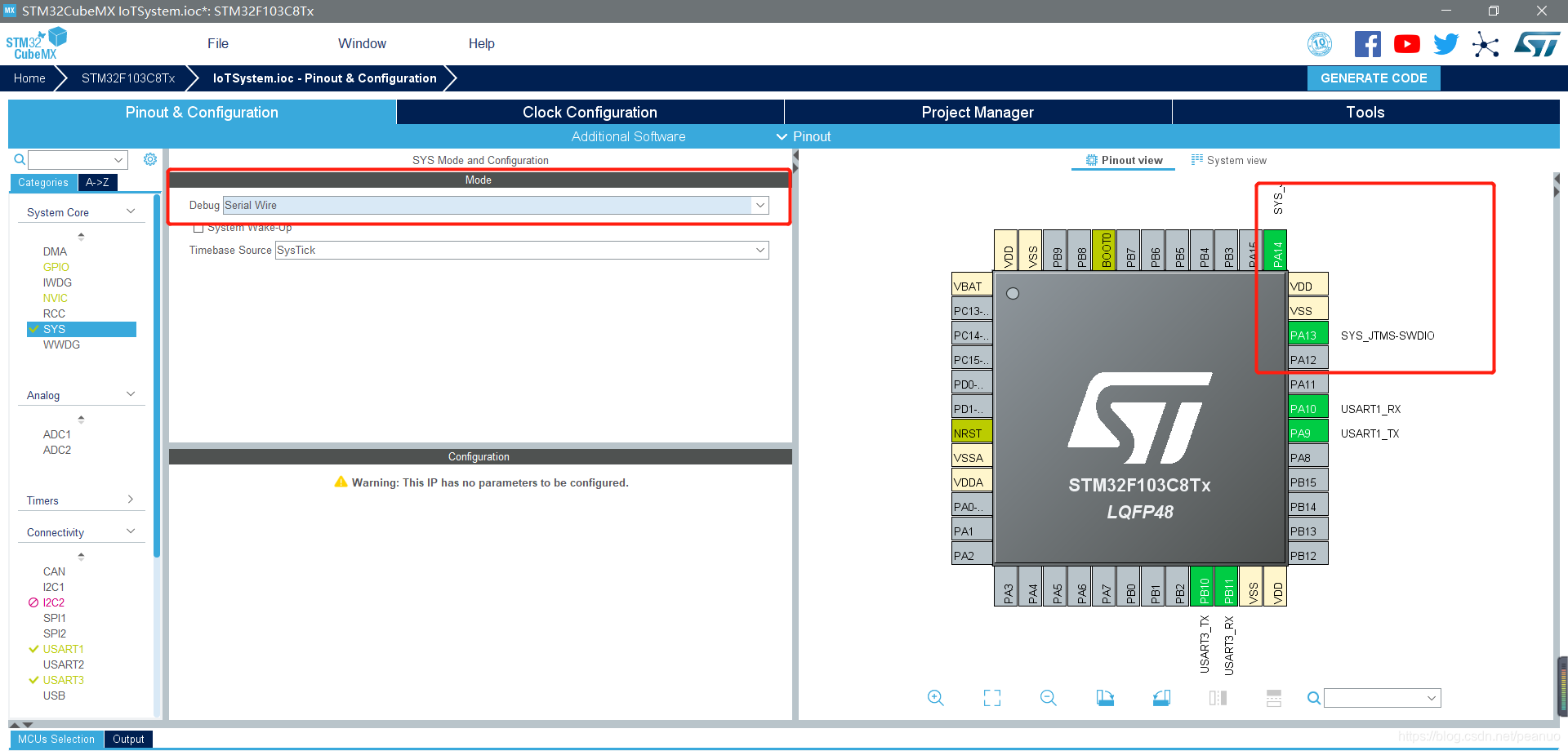The image size is (1568, 751).
Task: Select USART1 under Connectivity
Action: coord(64,649)
